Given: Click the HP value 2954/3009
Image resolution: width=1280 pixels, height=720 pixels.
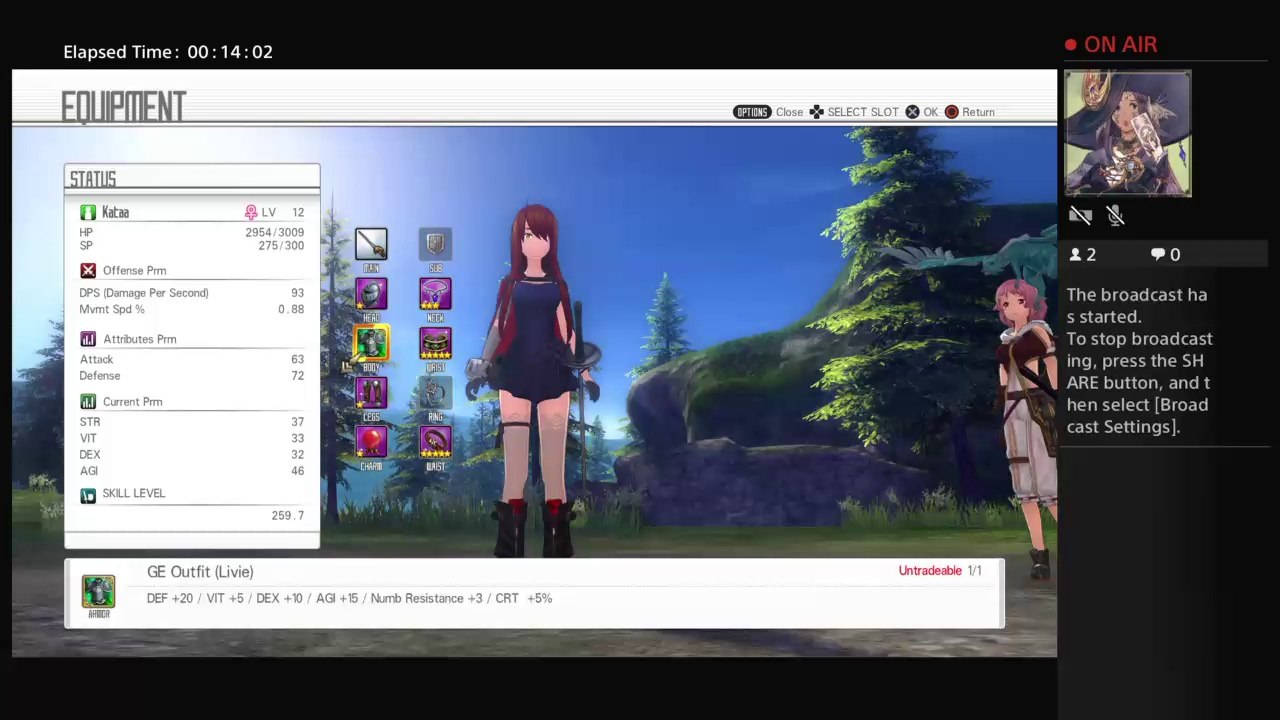Looking at the screenshot, I should 275,232.
